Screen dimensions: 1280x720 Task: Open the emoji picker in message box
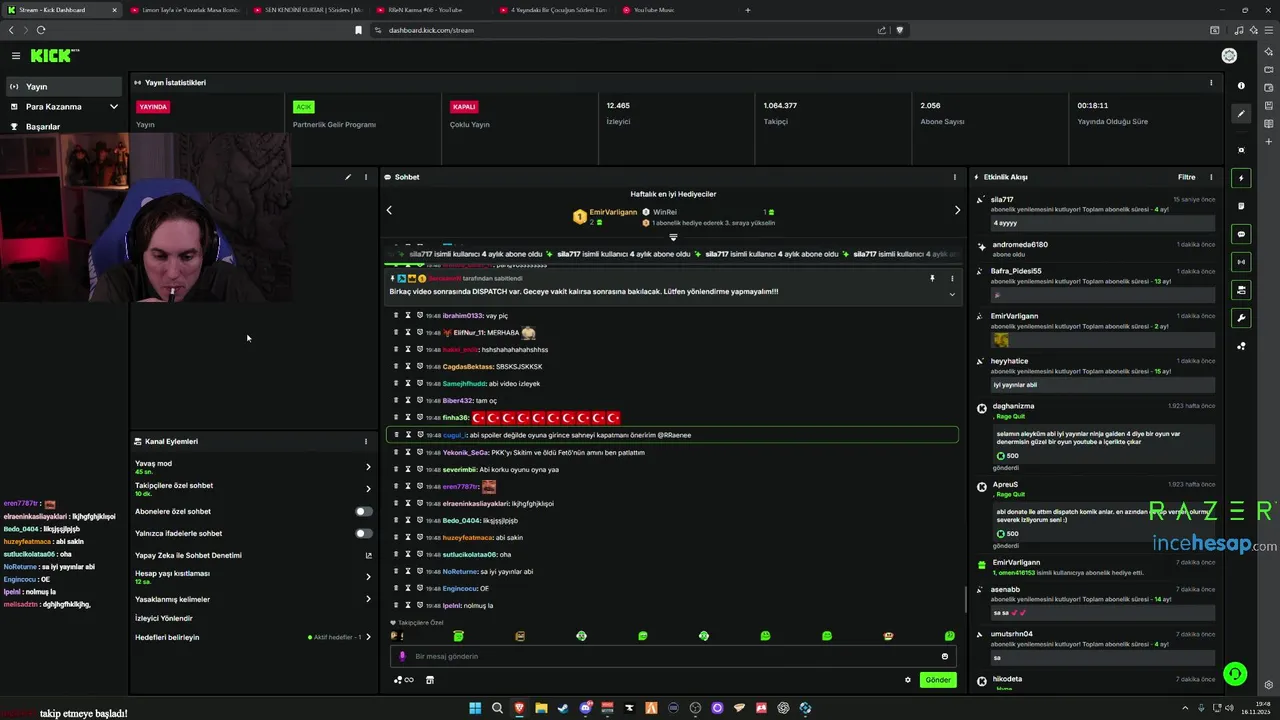coord(944,657)
